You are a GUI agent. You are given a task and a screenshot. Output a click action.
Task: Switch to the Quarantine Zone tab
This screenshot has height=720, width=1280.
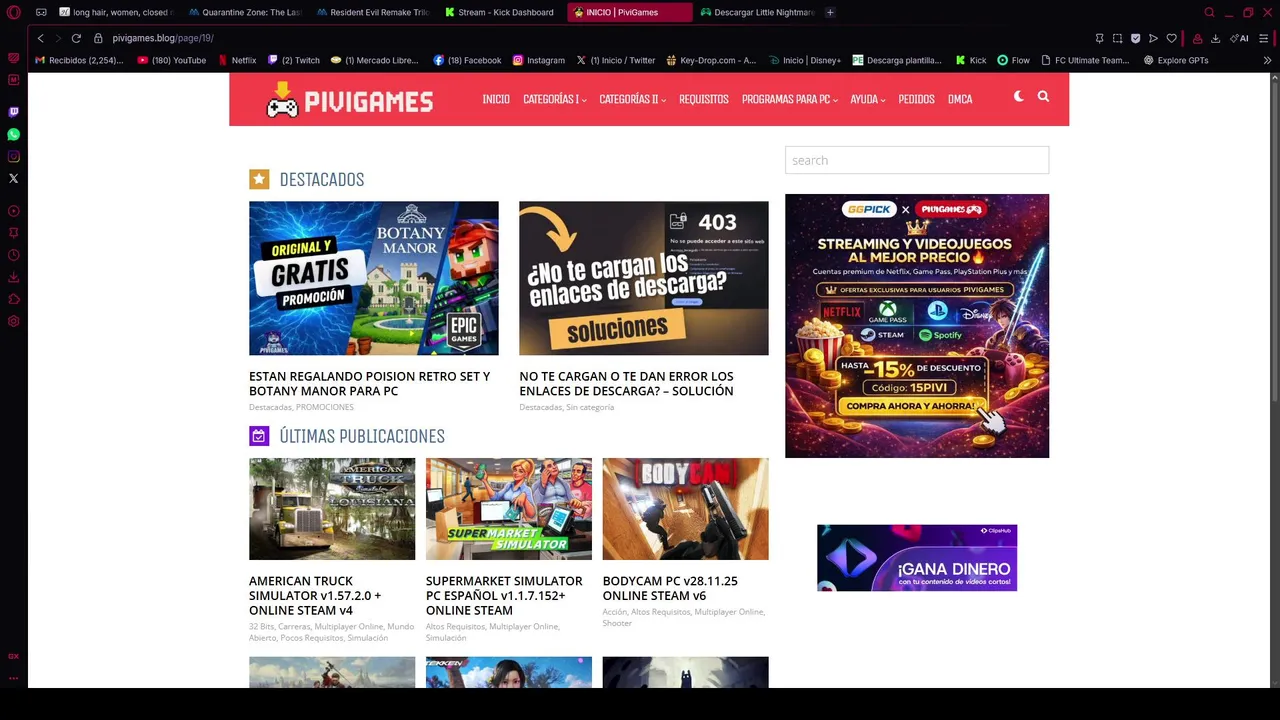[245, 12]
